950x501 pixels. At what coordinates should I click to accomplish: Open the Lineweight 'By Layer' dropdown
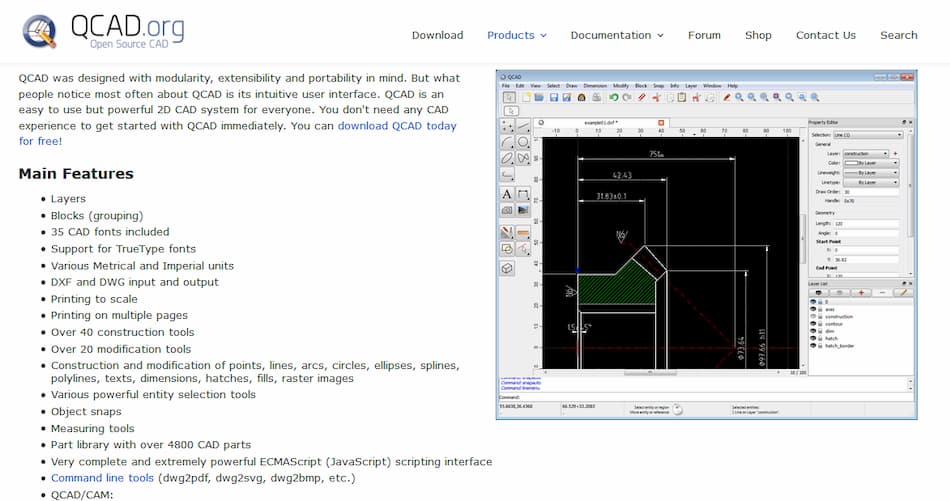coord(871,173)
